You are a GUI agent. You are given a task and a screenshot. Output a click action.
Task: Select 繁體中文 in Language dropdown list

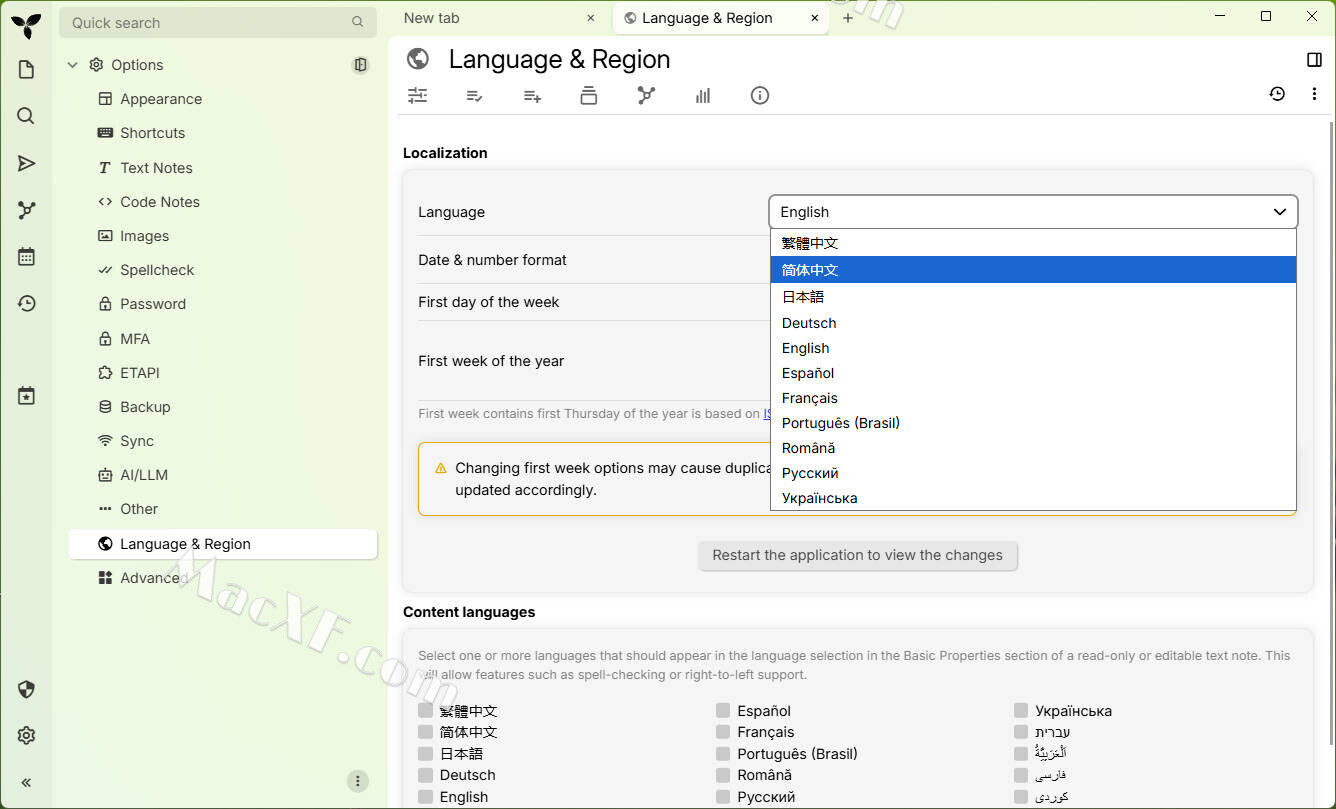tap(1033, 243)
